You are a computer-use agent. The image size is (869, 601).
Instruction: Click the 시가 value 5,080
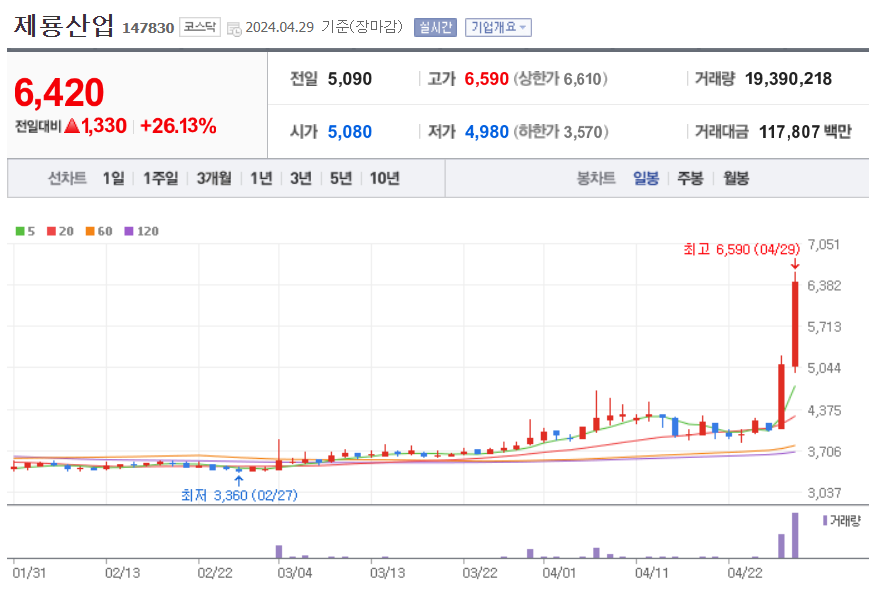(x=350, y=132)
